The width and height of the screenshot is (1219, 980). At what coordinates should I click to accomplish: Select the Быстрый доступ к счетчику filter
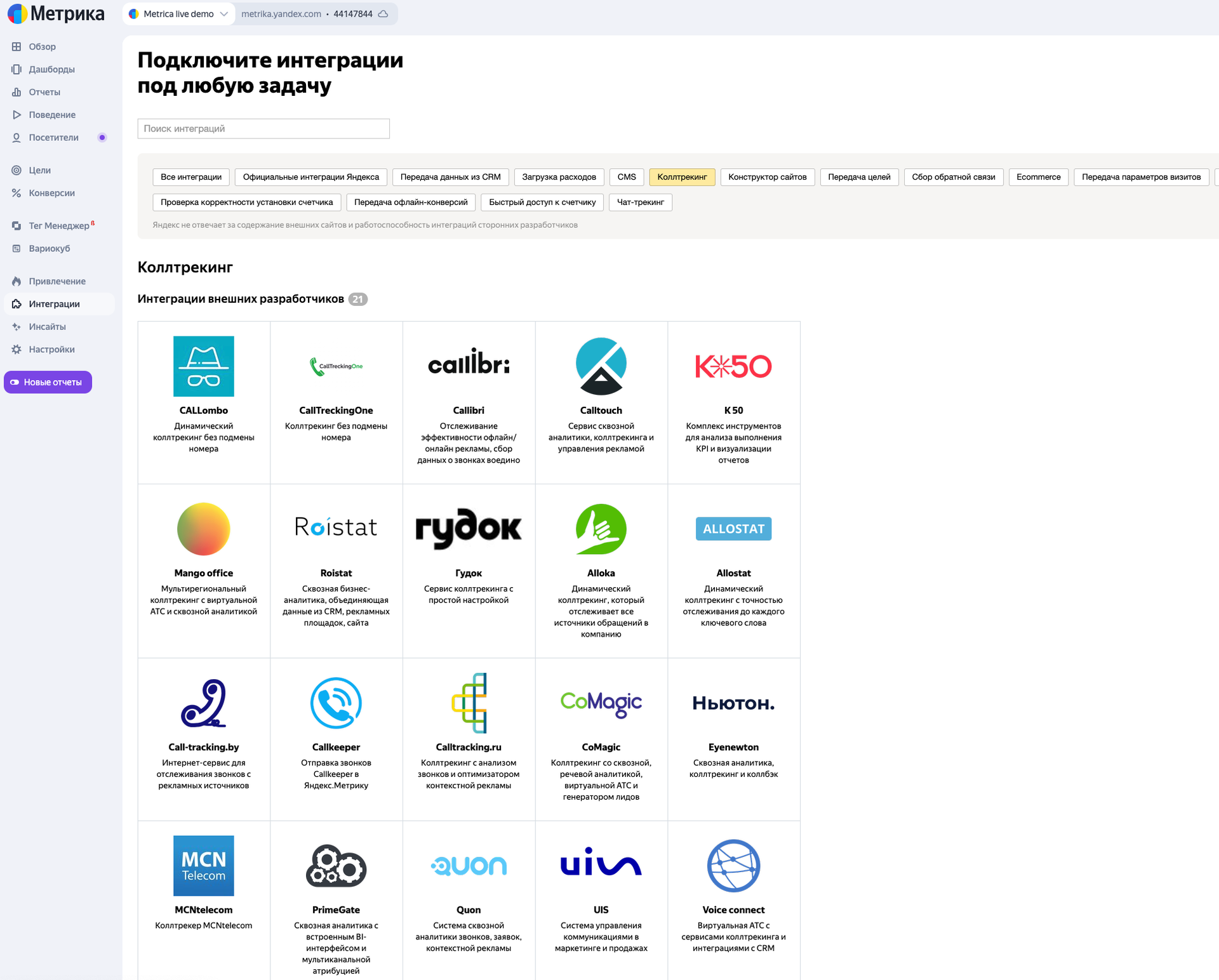pos(542,202)
